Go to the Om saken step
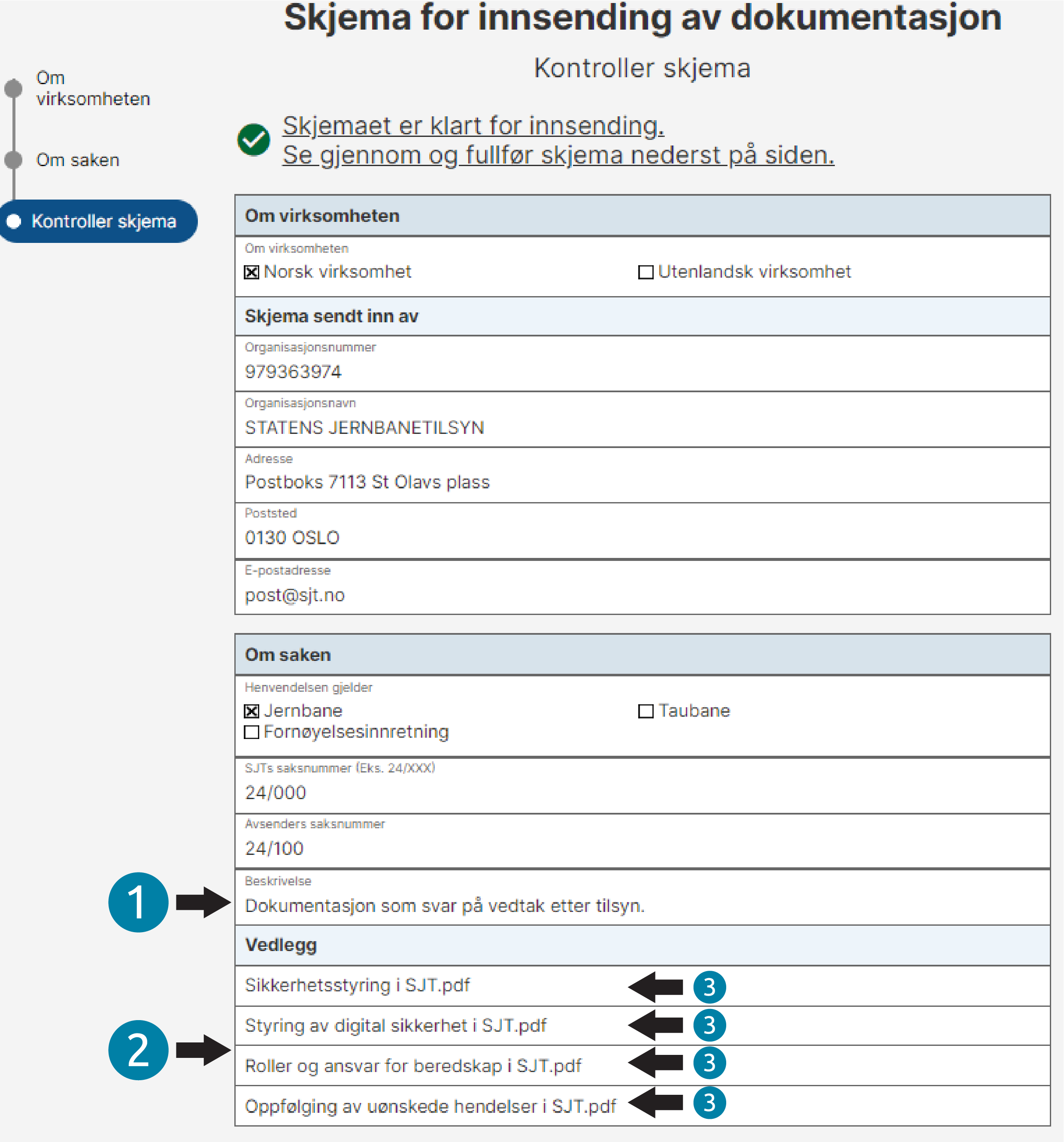The width and height of the screenshot is (1064, 1142). tap(78, 160)
